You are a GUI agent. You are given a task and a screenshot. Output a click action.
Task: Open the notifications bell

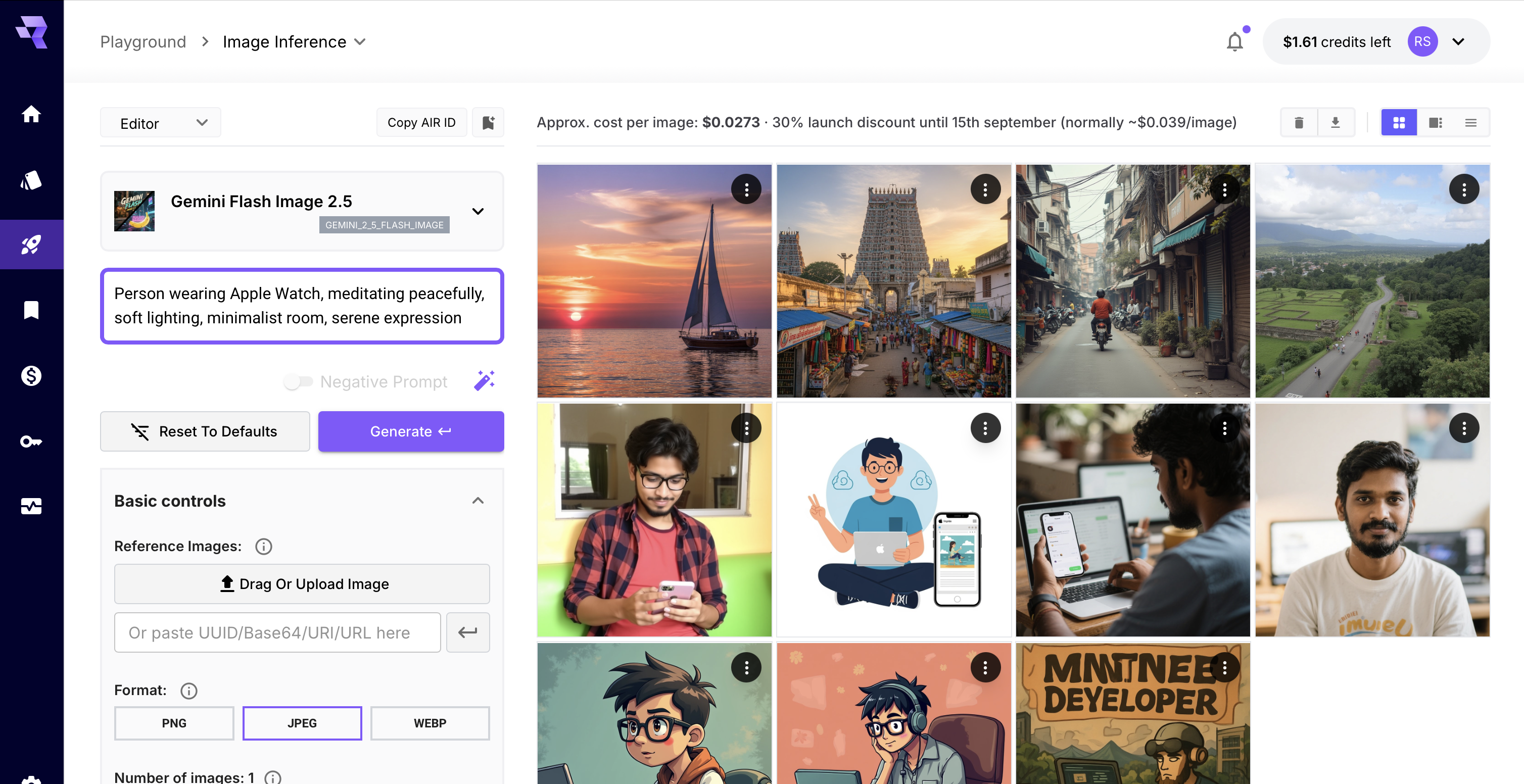click(x=1234, y=41)
